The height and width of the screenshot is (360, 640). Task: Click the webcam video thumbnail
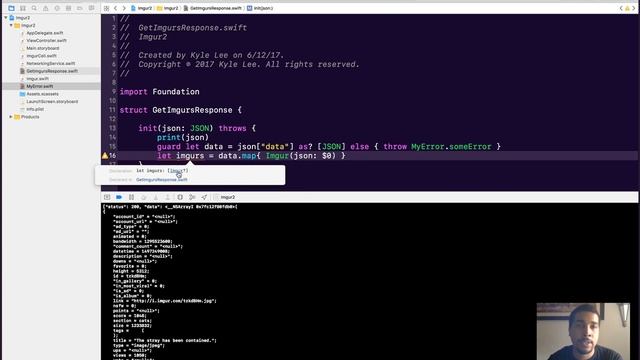click(x=583, y=331)
